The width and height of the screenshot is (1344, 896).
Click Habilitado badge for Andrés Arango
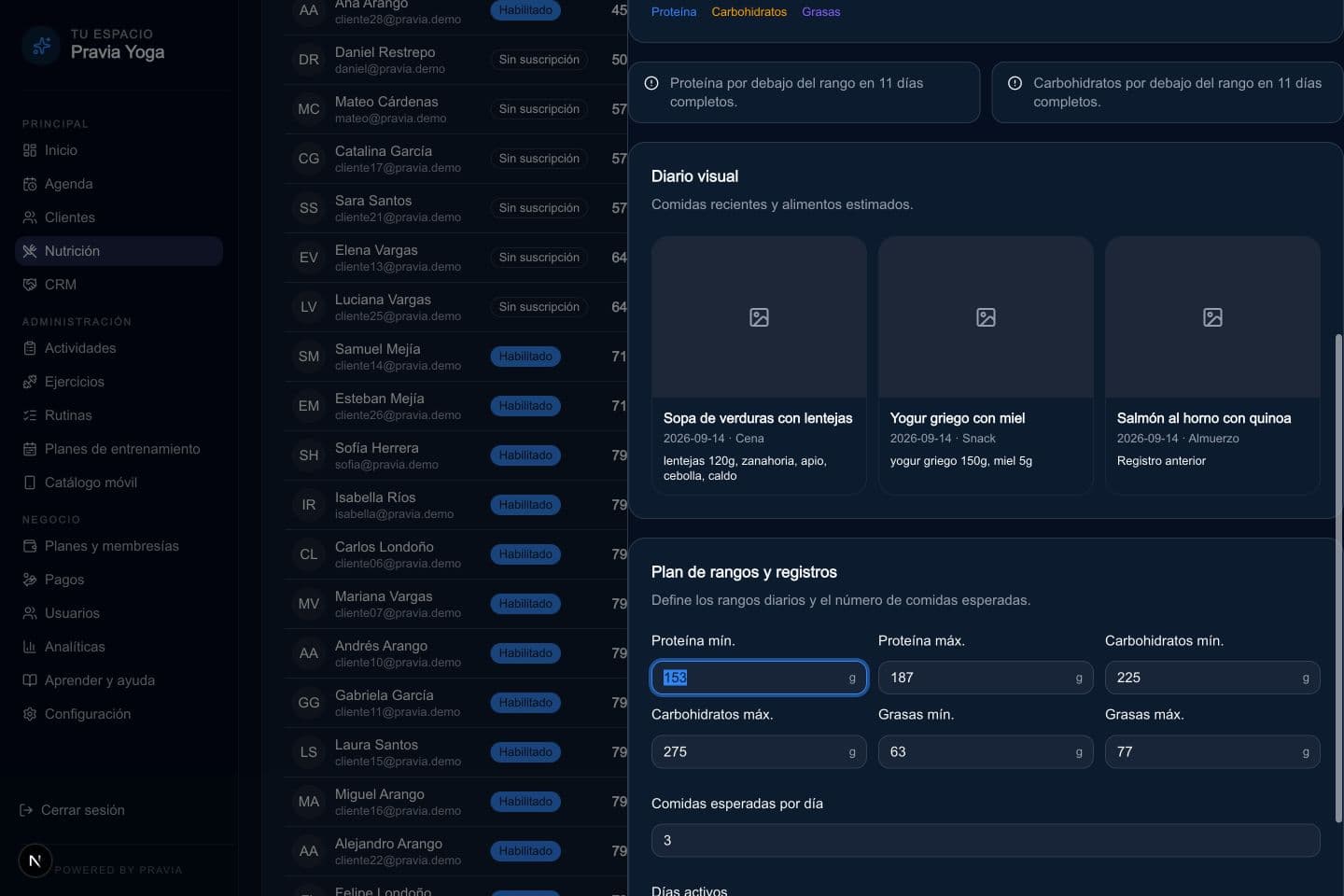pyautogui.click(x=525, y=653)
